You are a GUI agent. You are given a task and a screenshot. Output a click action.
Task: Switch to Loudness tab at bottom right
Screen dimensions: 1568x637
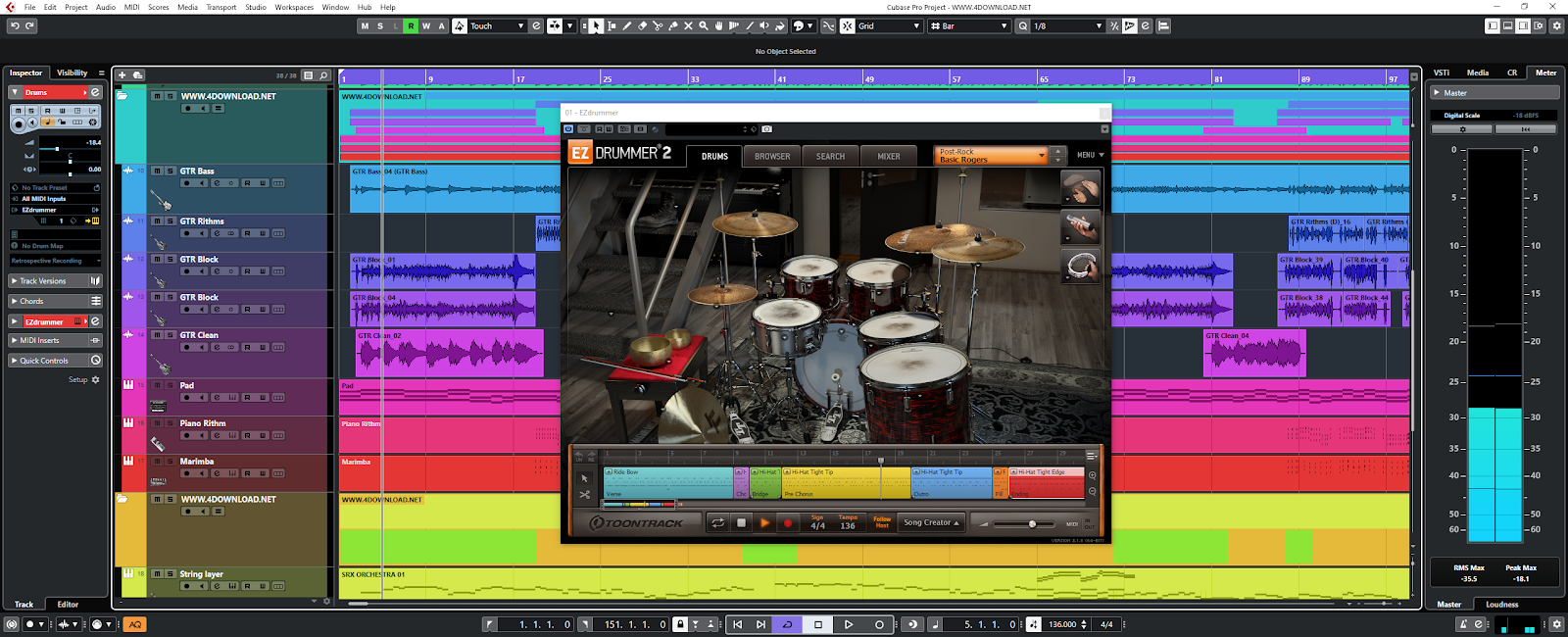click(x=1502, y=605)
